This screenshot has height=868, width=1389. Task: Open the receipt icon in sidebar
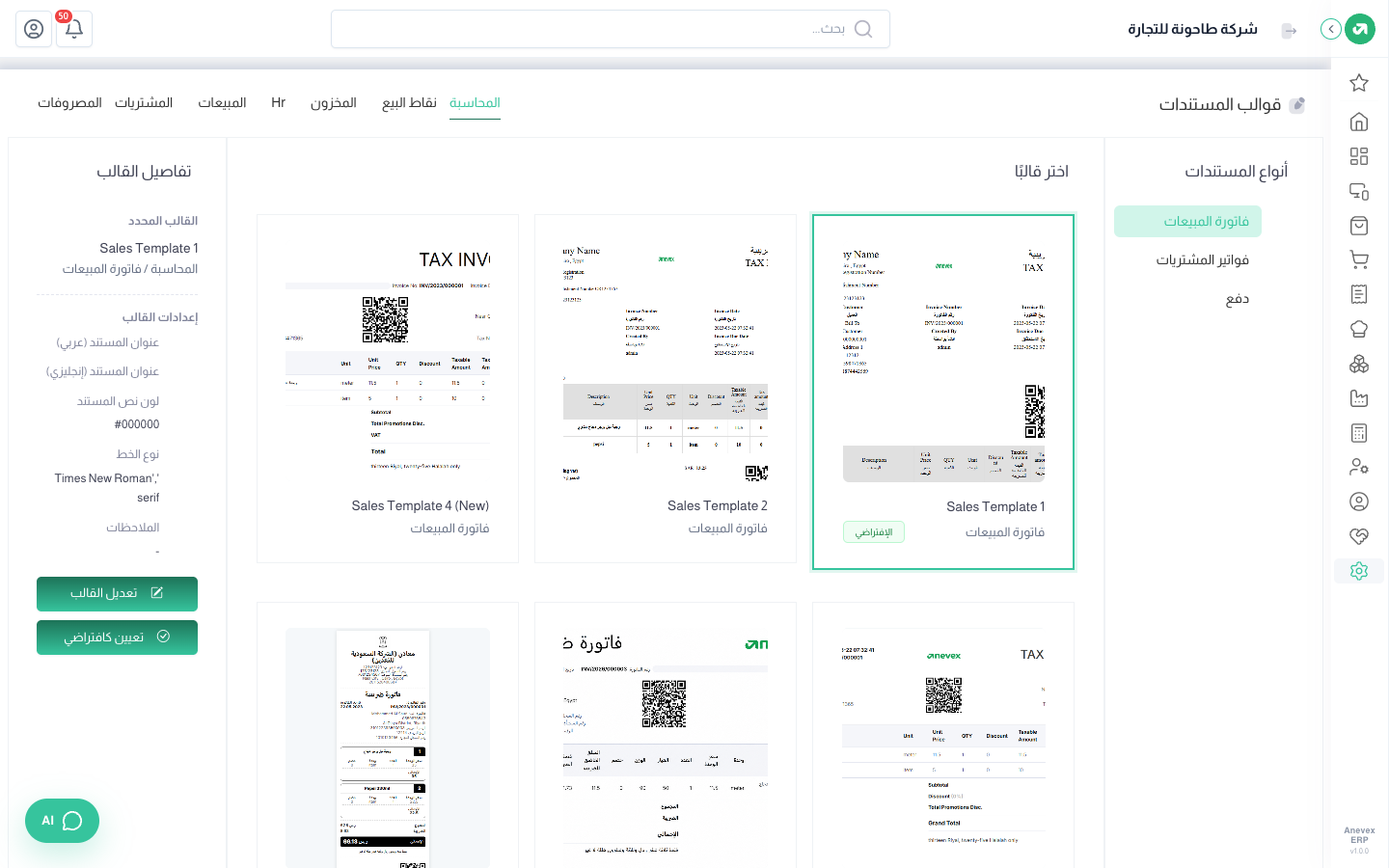[x=1359, y=294]
